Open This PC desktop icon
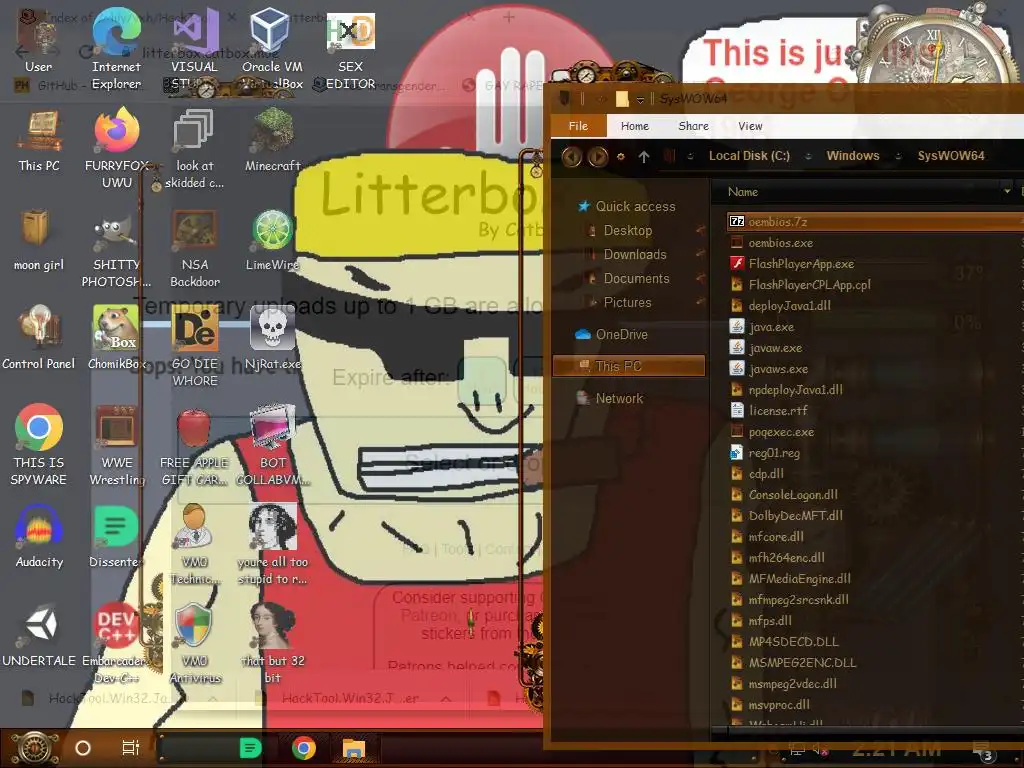 click(39, 141)
